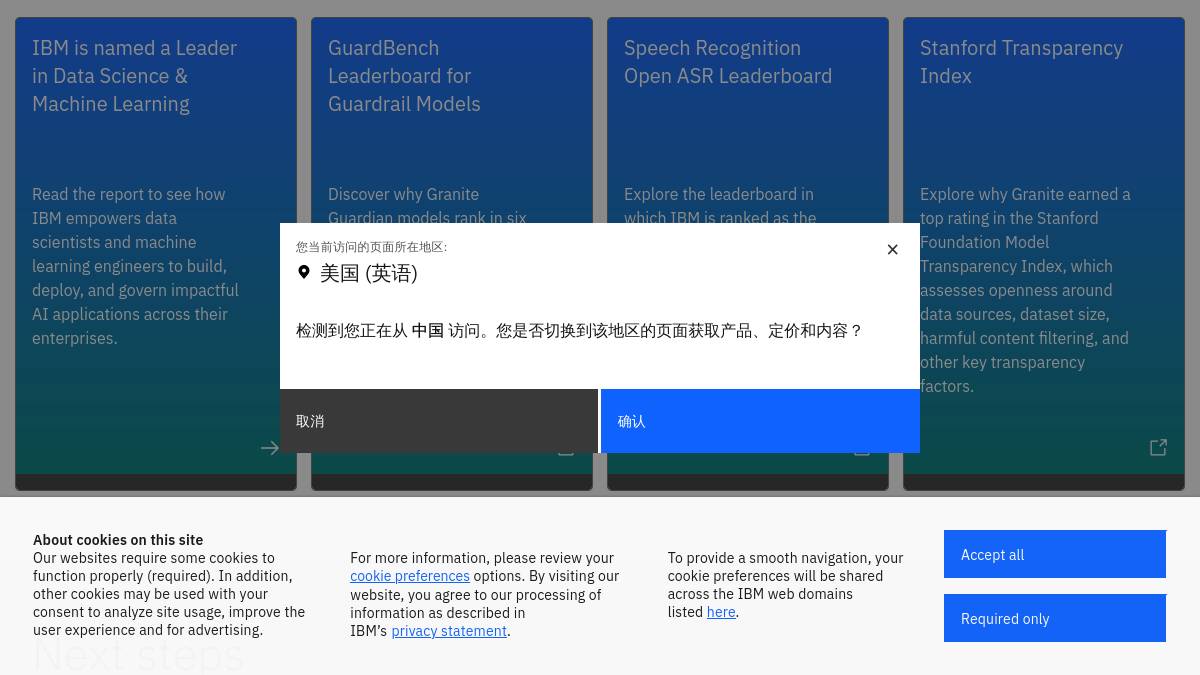Screen dimensions: 1200x675
Task: Click the Stanford card description text
Action: tap(1025, 290)
